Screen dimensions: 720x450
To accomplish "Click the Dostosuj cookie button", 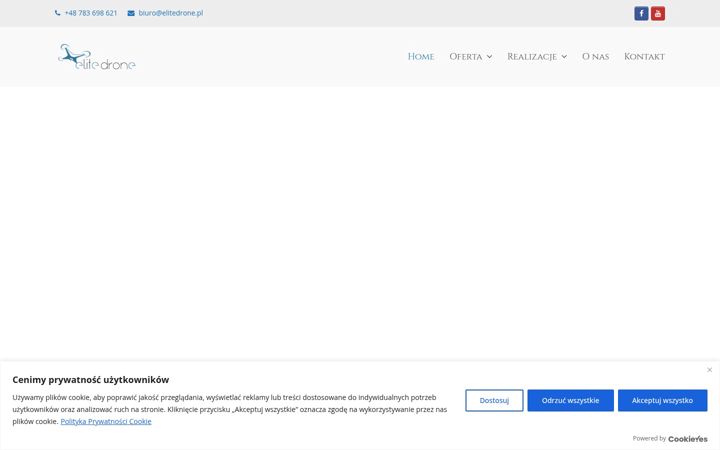I will pyautogui.click(x=494, y=400).
